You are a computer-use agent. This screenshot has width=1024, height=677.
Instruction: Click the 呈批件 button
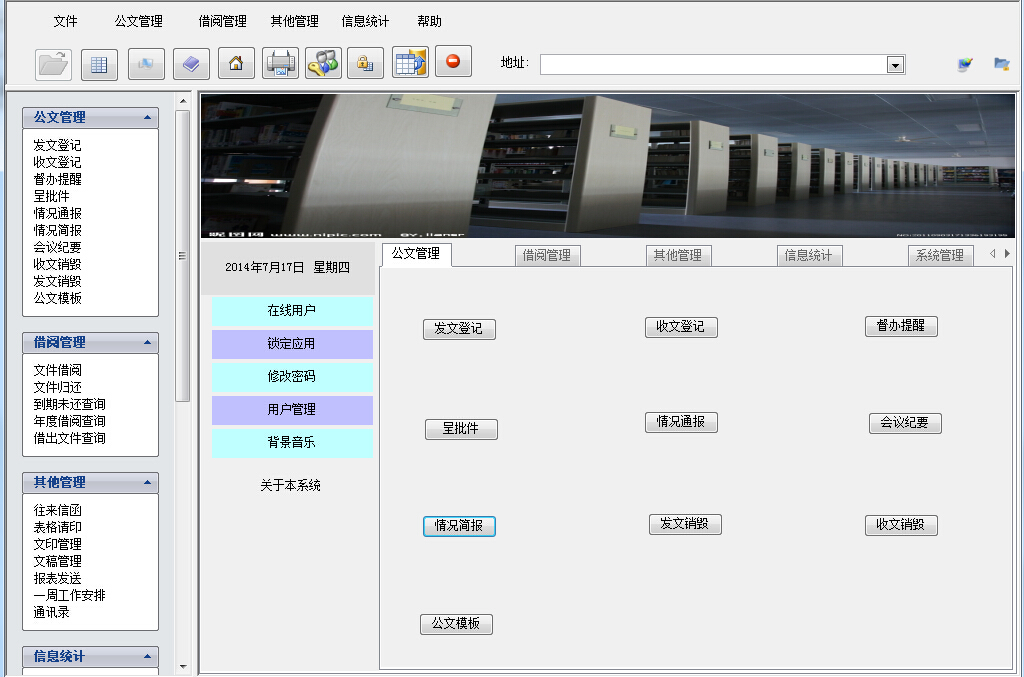pos(461,429)
